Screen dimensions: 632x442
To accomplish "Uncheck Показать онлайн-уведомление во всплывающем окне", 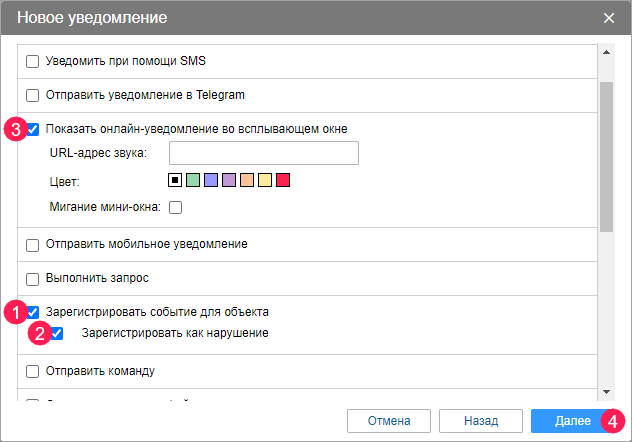I will [33, 129].
